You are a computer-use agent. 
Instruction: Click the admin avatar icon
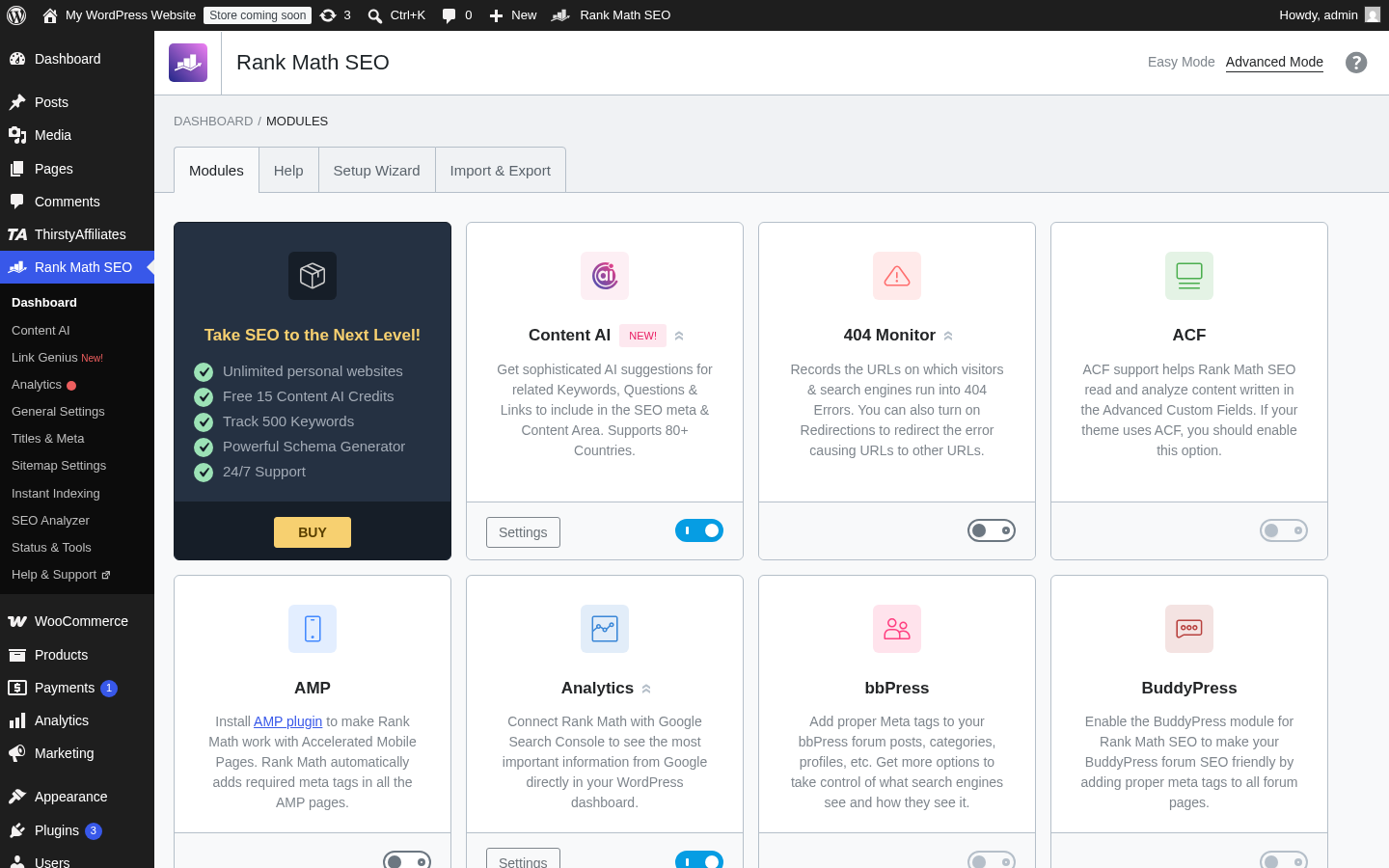1373,15
